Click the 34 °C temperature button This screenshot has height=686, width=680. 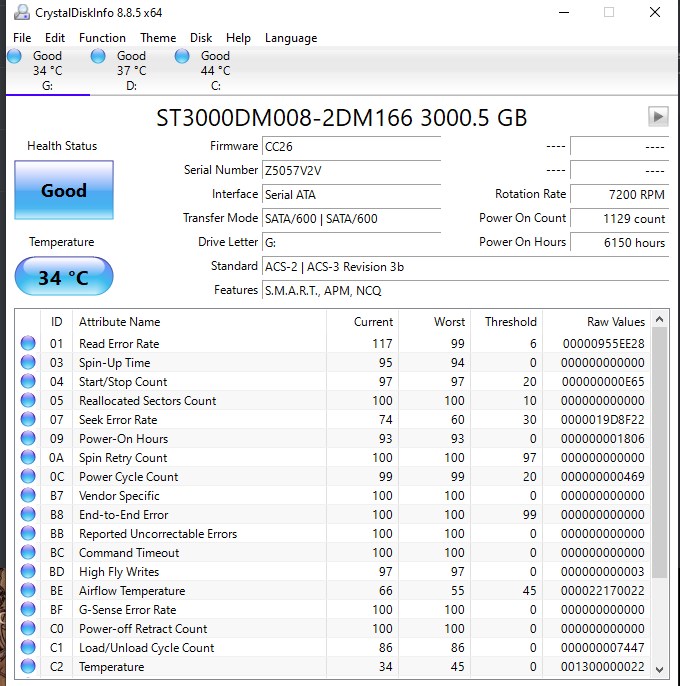pos(64,276)
